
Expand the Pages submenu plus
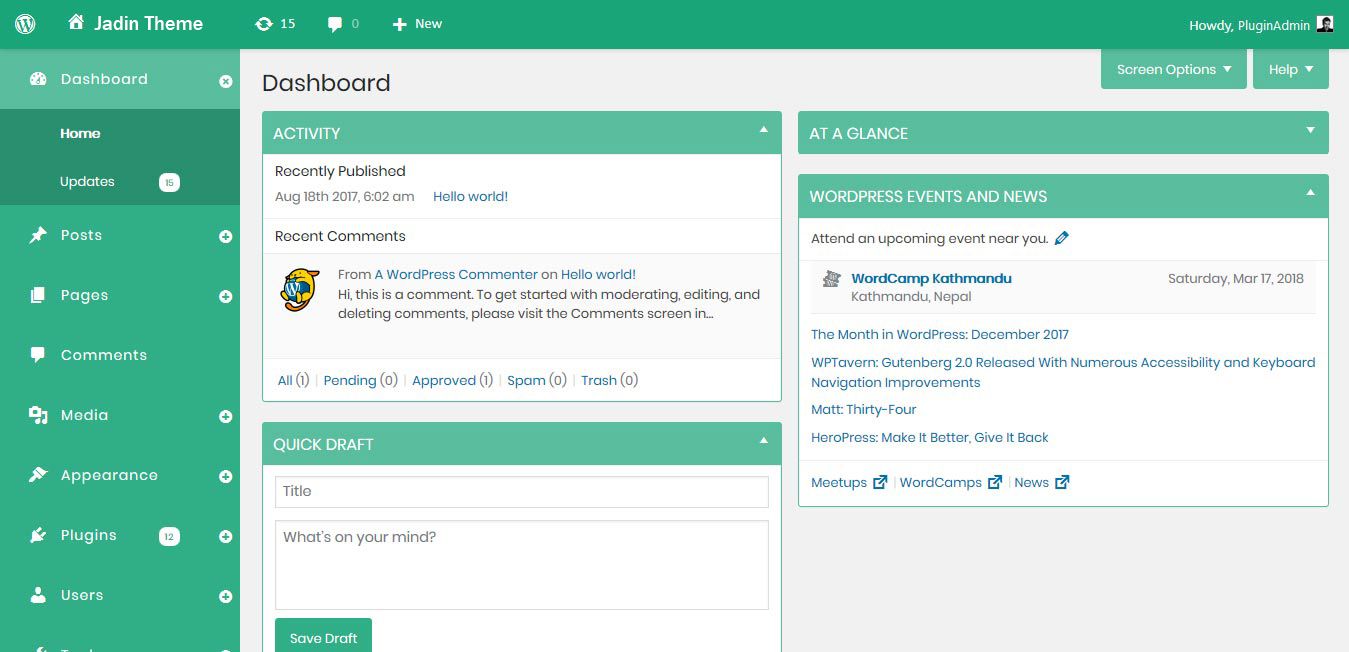226,297
